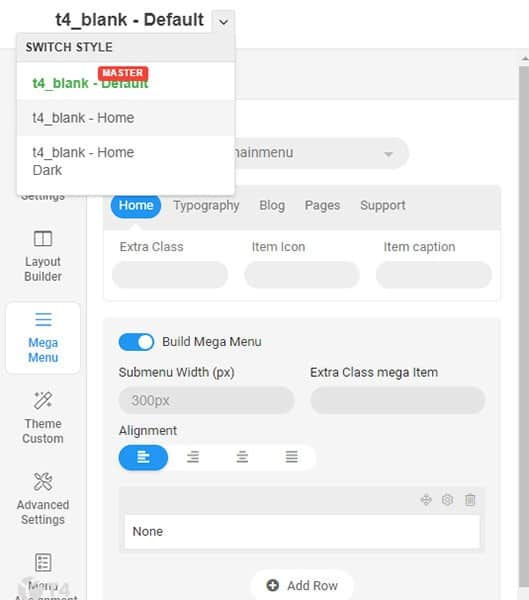
Task: Open Advanced Settings tools icon
Action: (x=43, y=481)
